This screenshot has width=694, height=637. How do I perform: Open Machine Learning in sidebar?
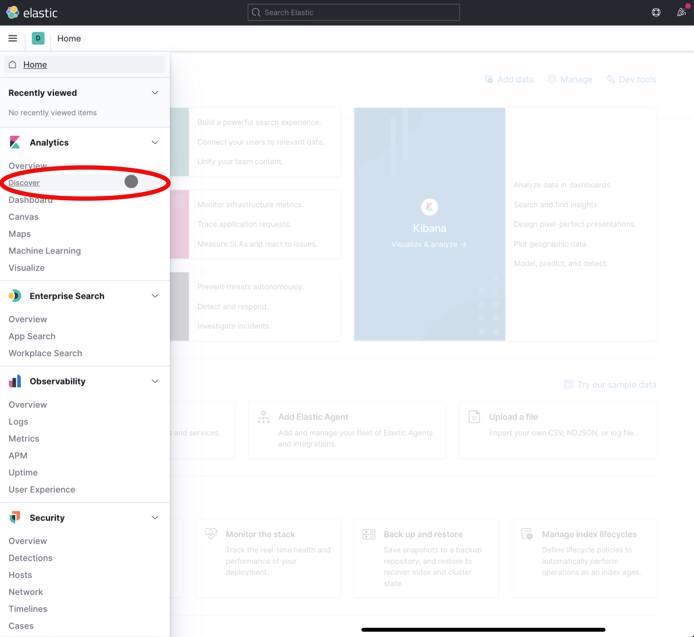point(45,251)
